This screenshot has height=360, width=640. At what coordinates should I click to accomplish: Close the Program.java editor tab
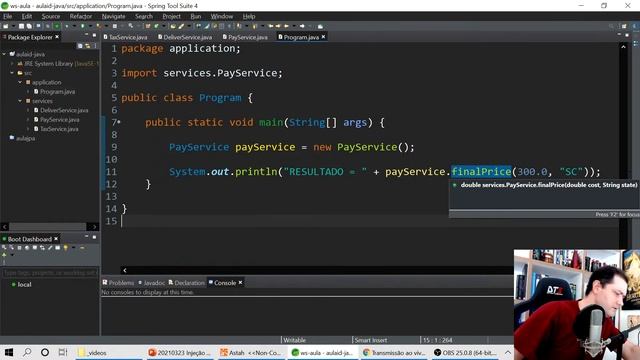click(323, 37)
